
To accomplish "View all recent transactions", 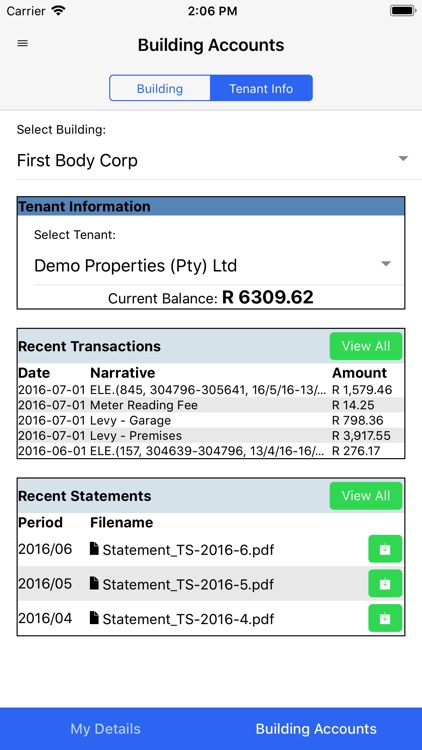I will 366,346.
